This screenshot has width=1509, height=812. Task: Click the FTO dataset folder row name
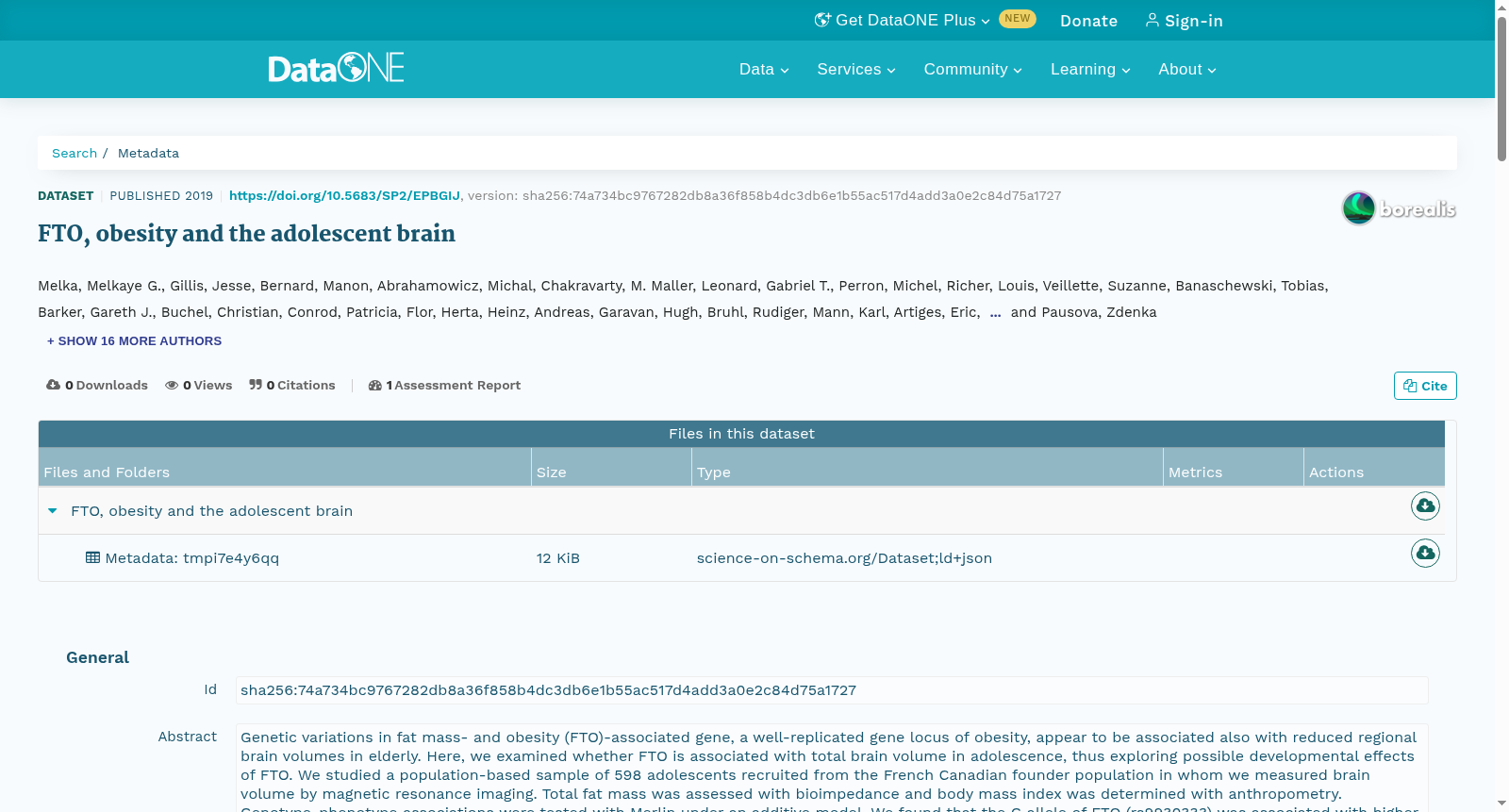[211, 511]
